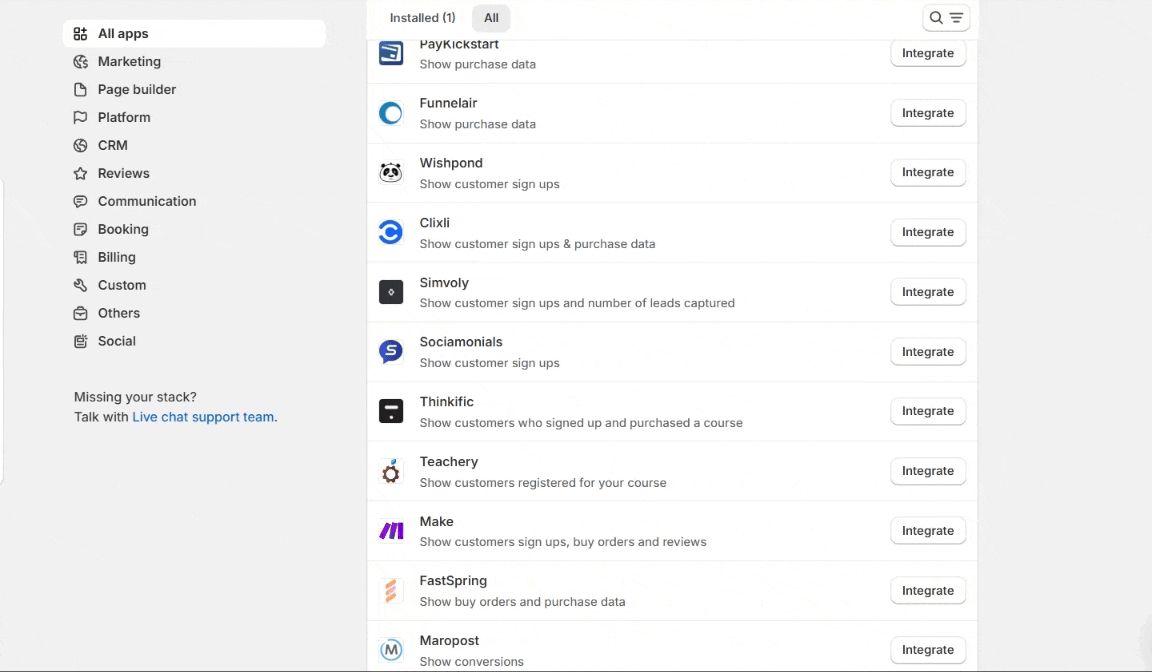Click the Clixli app logo
Viewport: 1152px width, 672px height.
(391, 232)
